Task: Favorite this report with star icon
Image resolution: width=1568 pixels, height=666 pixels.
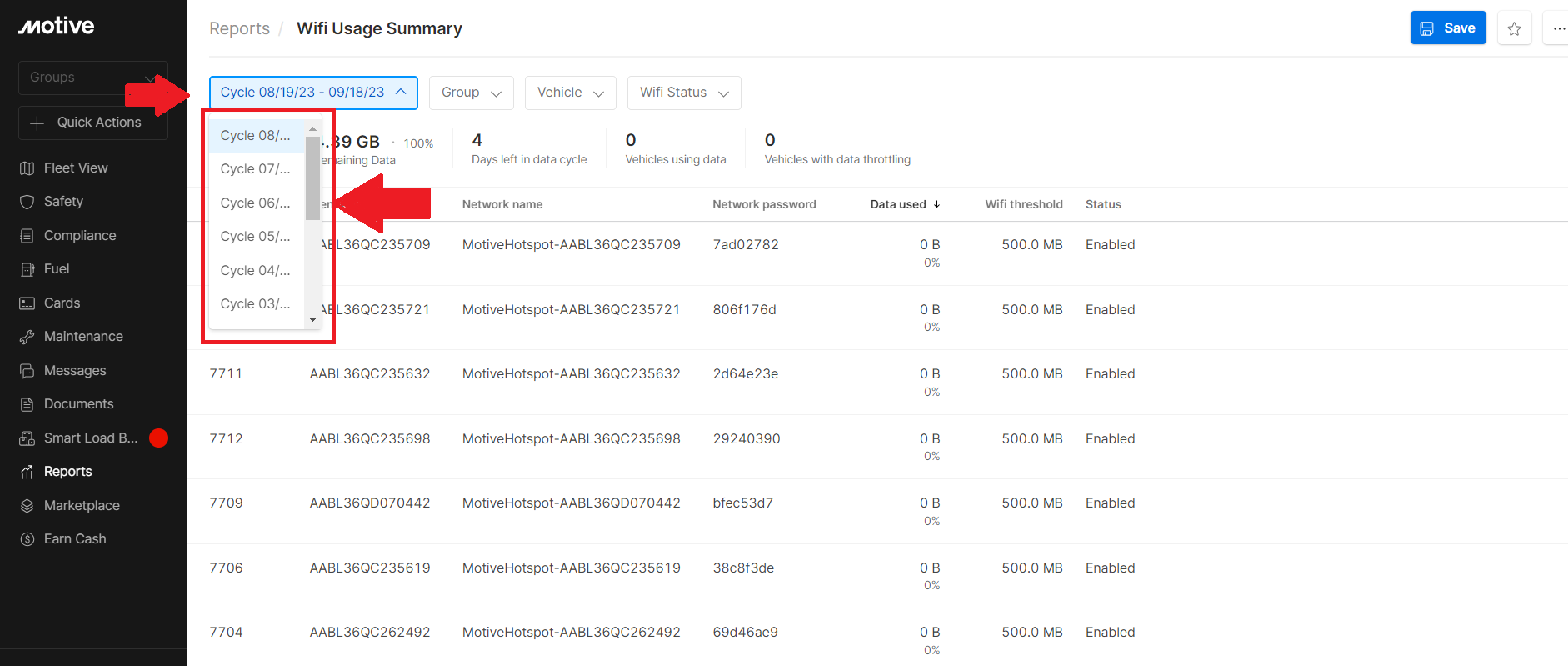Action: (x=1514, y=28)
